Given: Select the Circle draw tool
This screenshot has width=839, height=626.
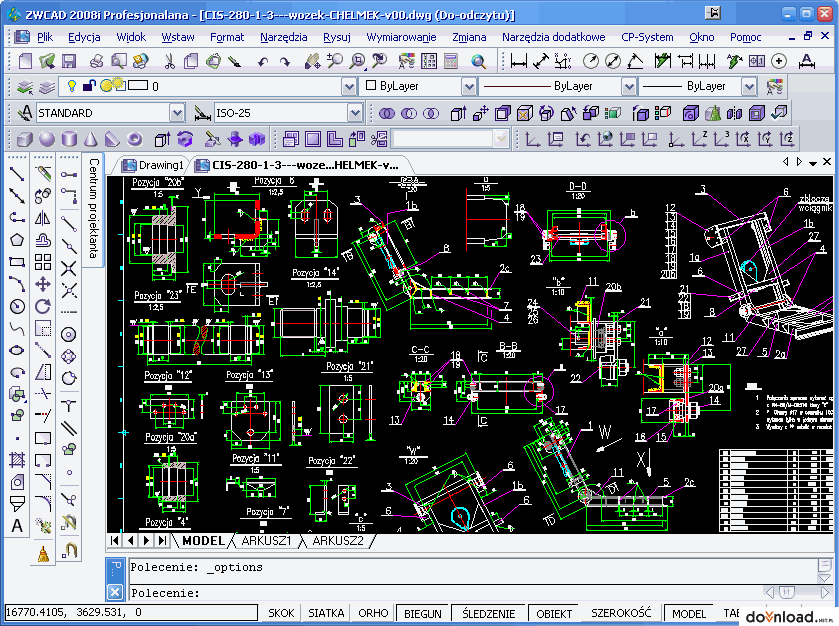Looking at the screenshot, I should click(17, 306).
